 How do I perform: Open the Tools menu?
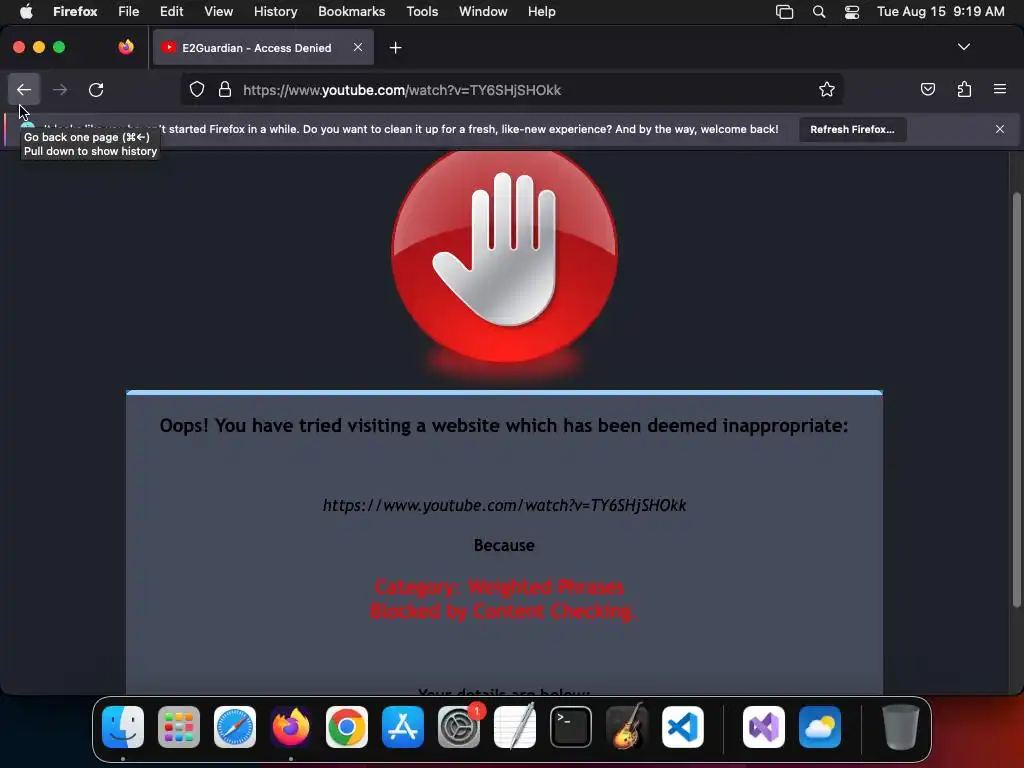(422, 11)
